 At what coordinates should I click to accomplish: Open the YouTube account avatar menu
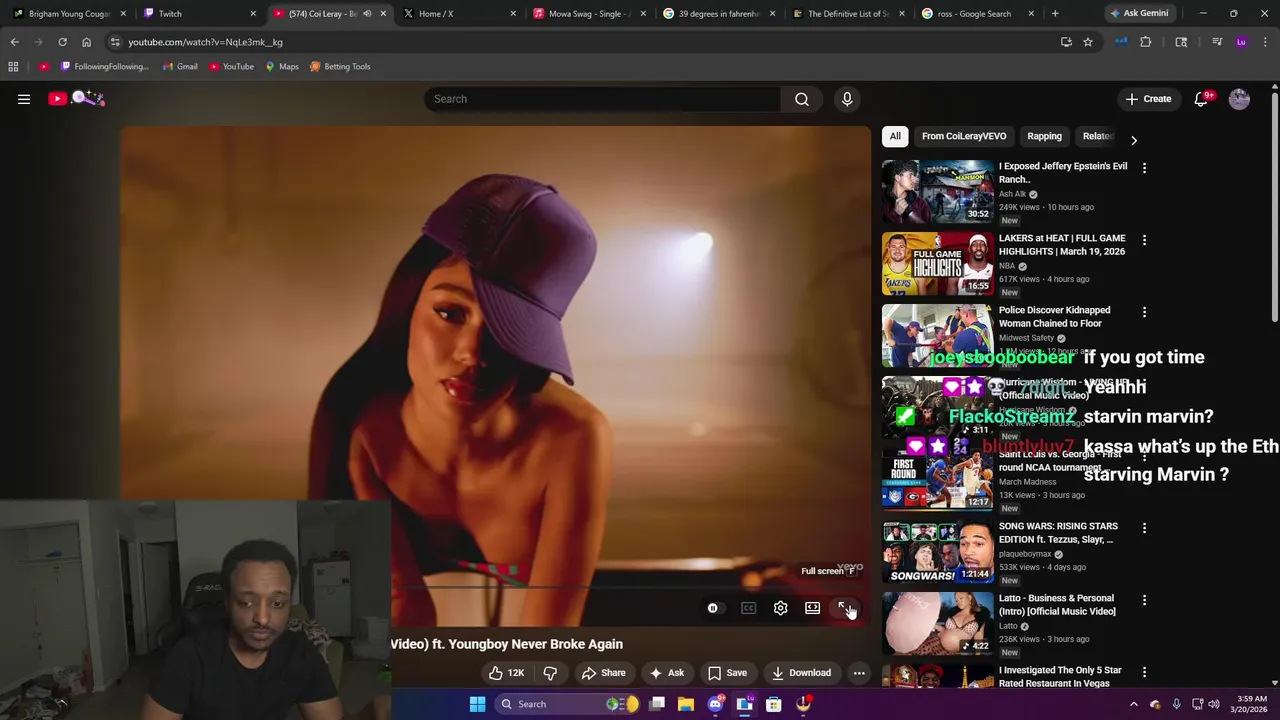[x=1239, y=99]
